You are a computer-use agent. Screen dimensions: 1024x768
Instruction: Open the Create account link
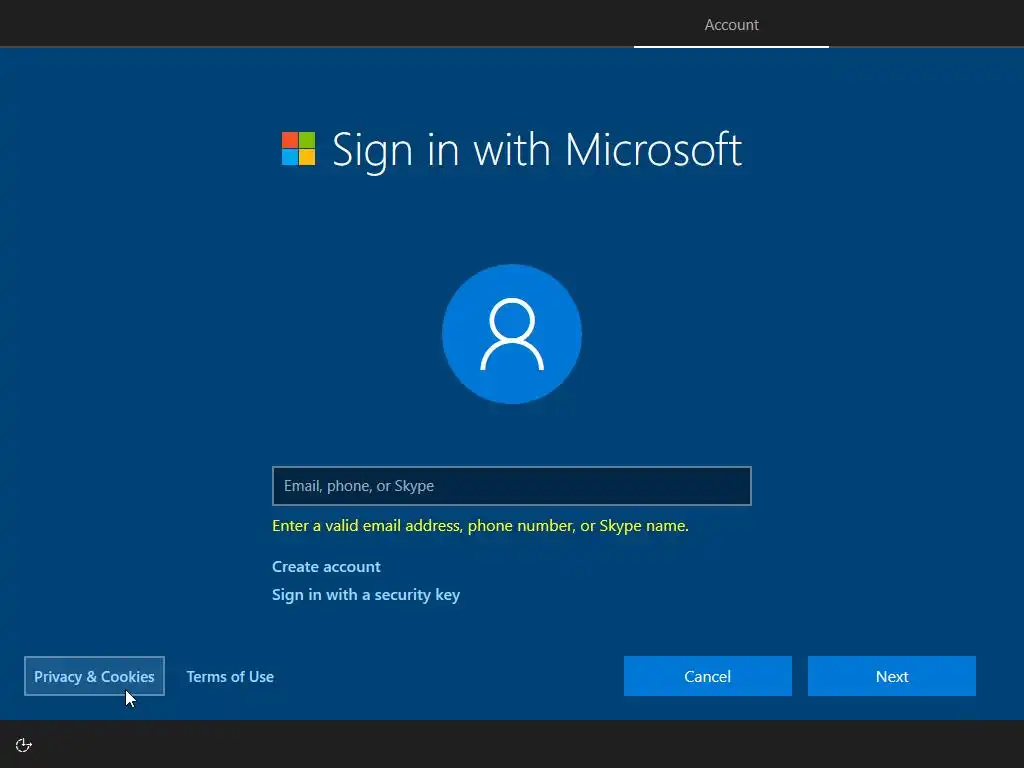click(x=326, y=566)
